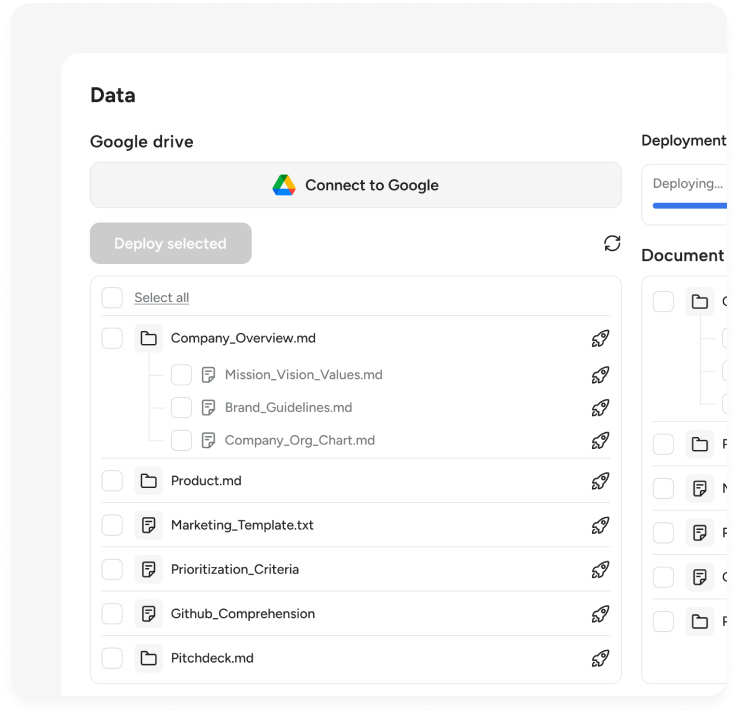Select the Github_Comprehension checkbox

[113, 613]
